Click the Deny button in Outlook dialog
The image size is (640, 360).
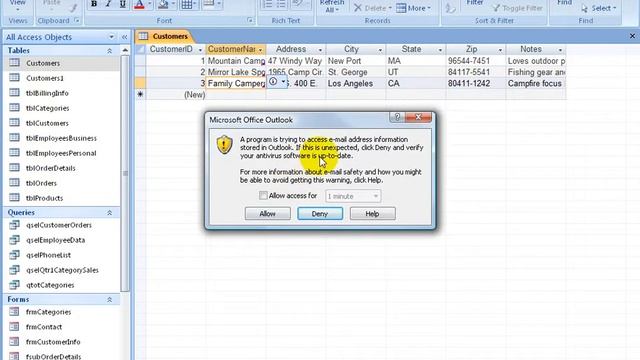(x=320, y=213)
